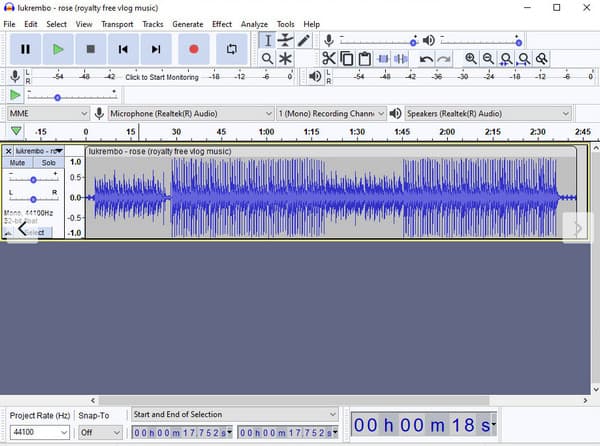The height and width of the screenshot is (446, 600).
Task: Click the selection start time field
Action: (x=182, y=433)
